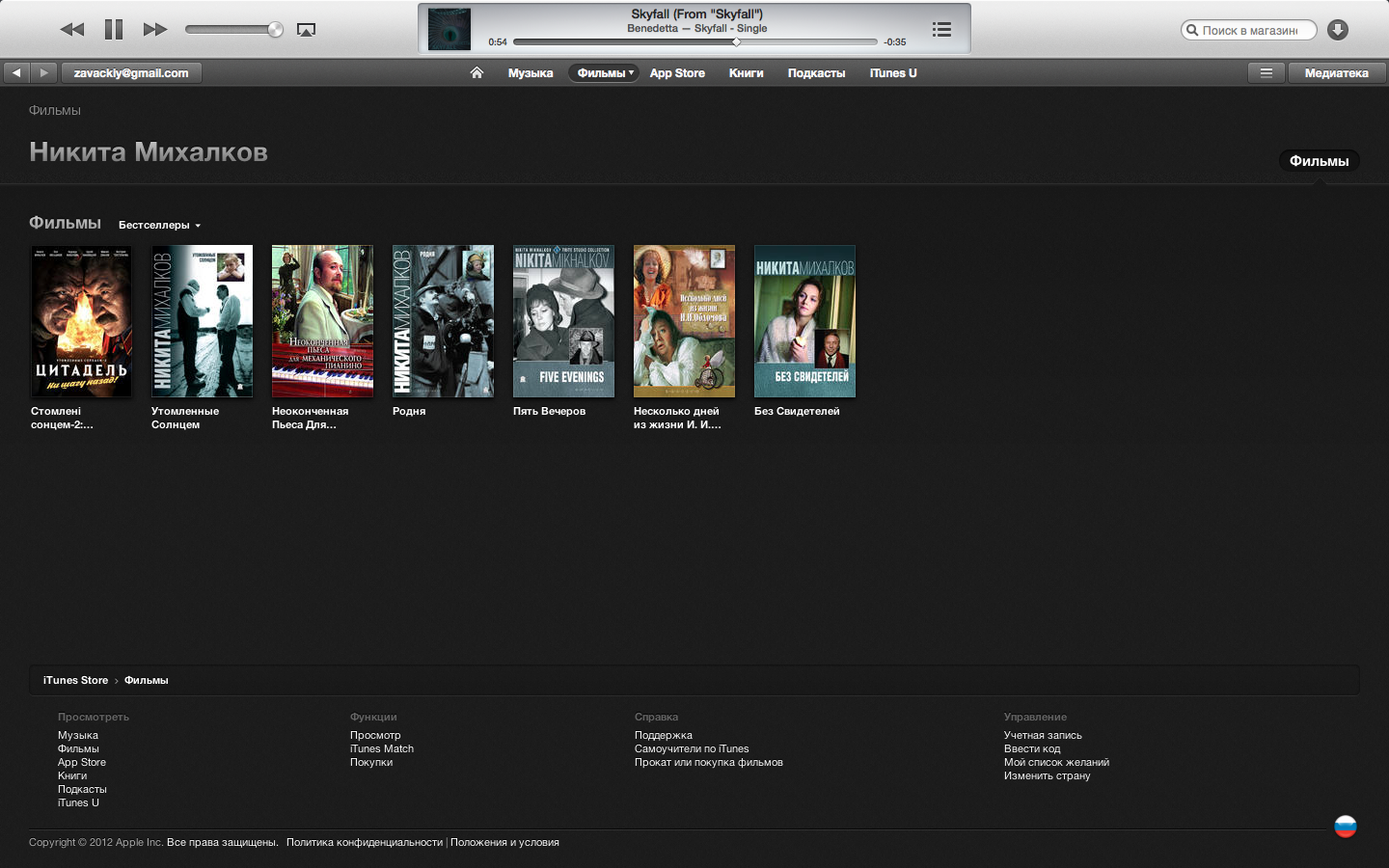Click Фильмы in the bottom breadcrumb bar

coord(146,680)
